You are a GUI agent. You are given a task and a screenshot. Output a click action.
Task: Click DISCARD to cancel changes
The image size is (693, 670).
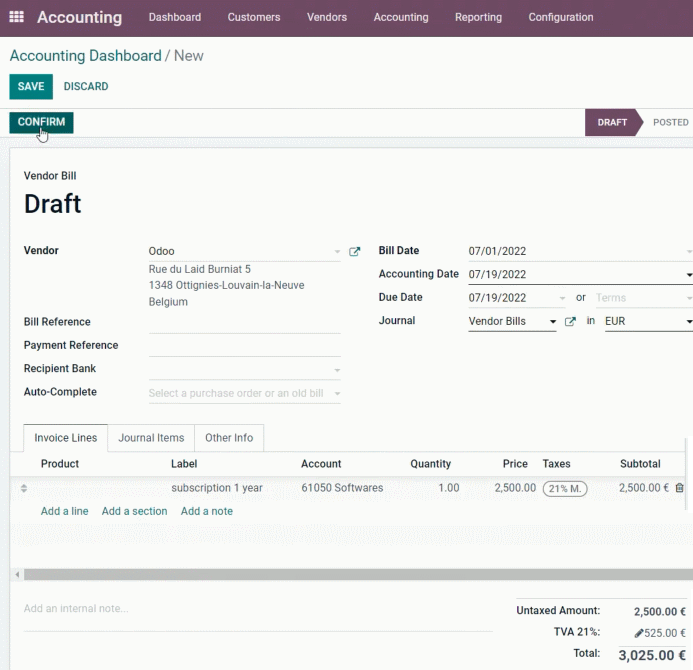click(x=86, y=87)
